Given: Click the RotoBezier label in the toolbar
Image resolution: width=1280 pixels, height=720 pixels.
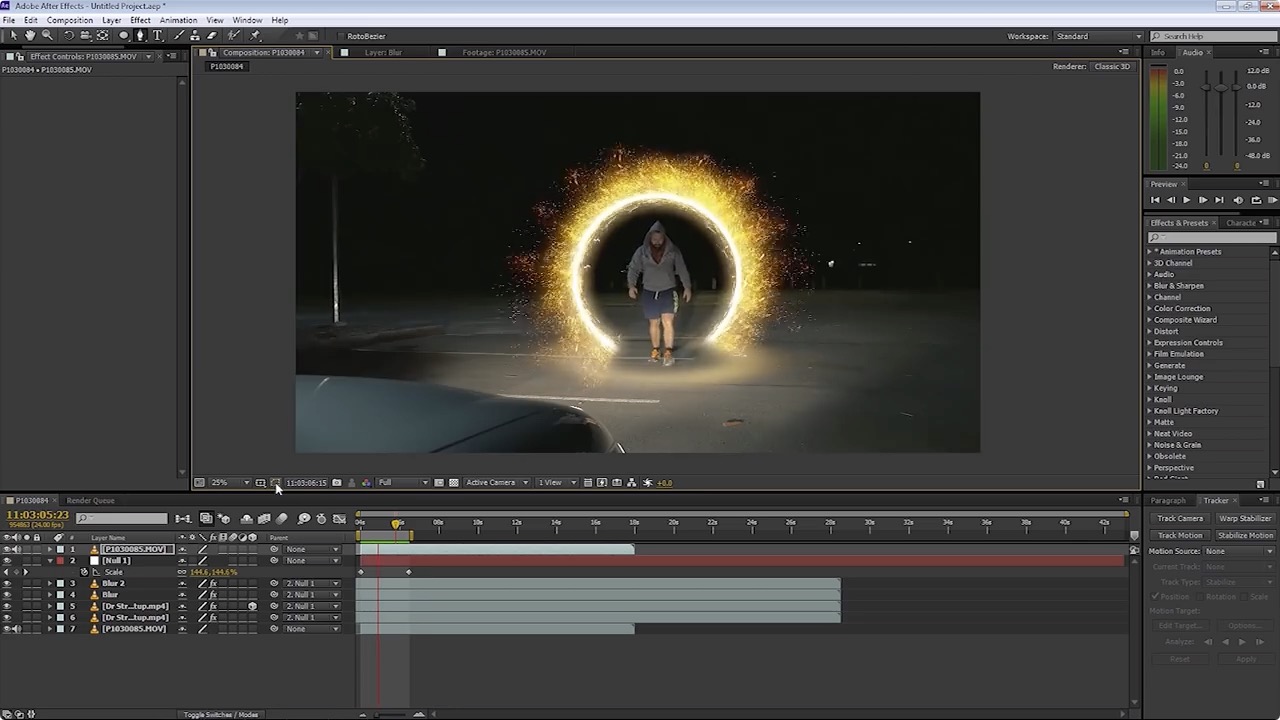Looking at the screenshot, I should (366, 36).
